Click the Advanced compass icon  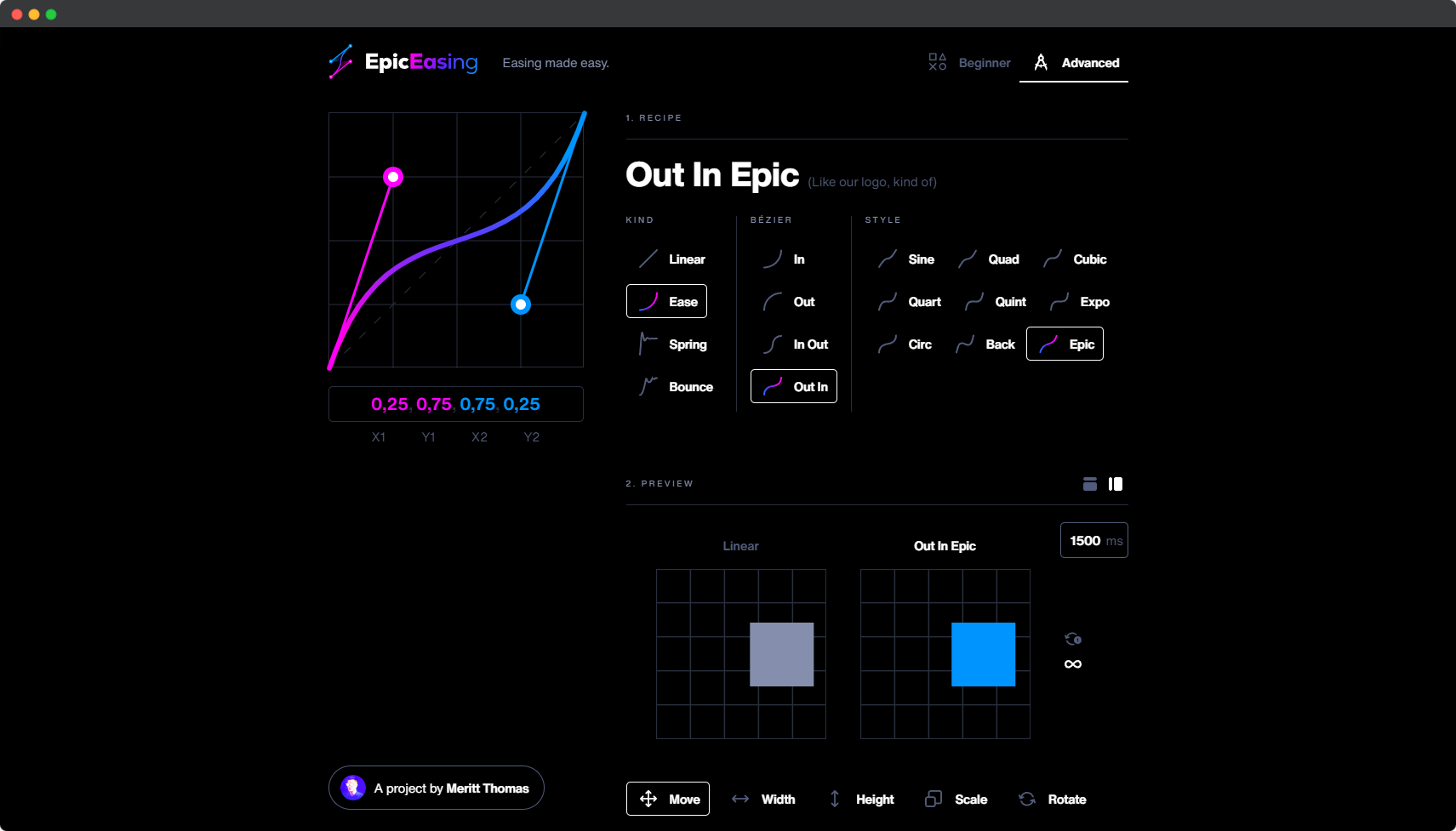pos(1041,62)
